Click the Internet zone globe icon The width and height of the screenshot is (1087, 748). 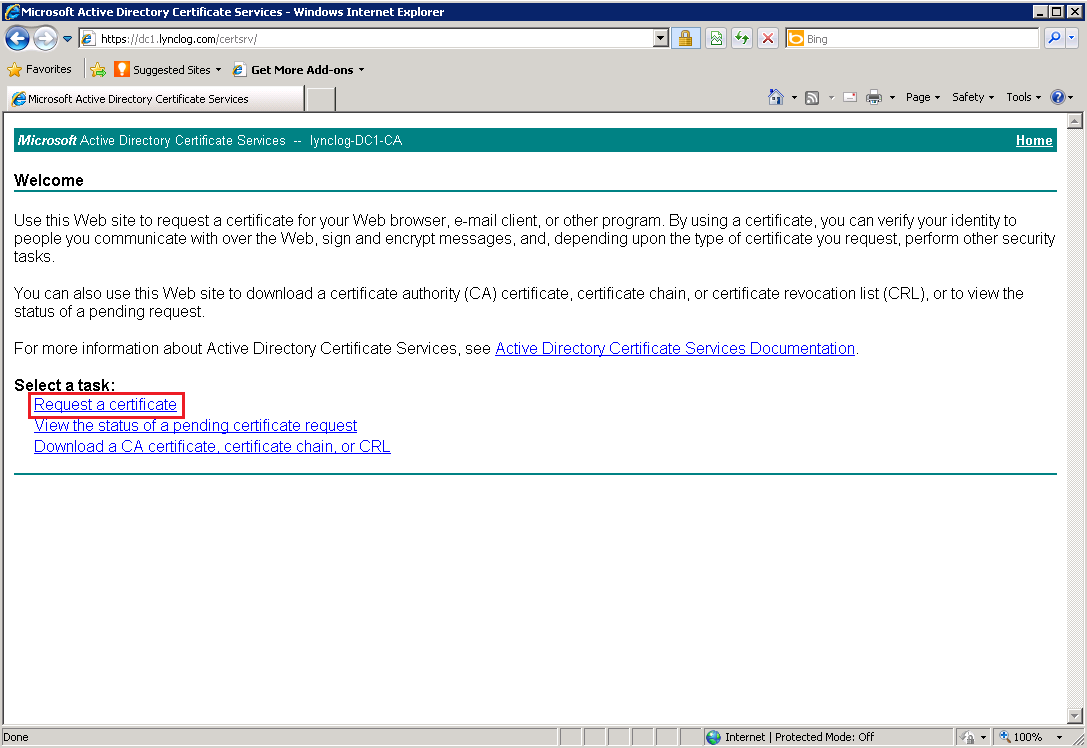pos(713,737)
